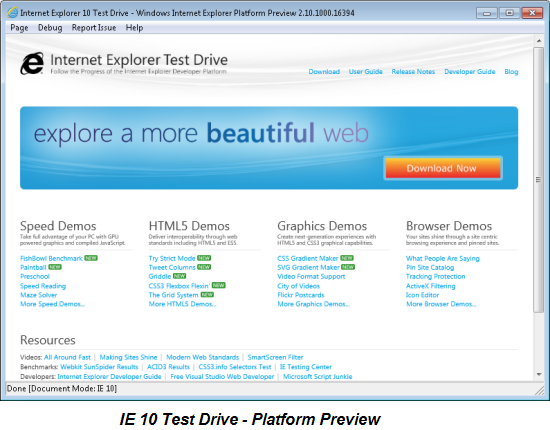
Task: Click the Download link in header
Action: (x=324, y=72)
